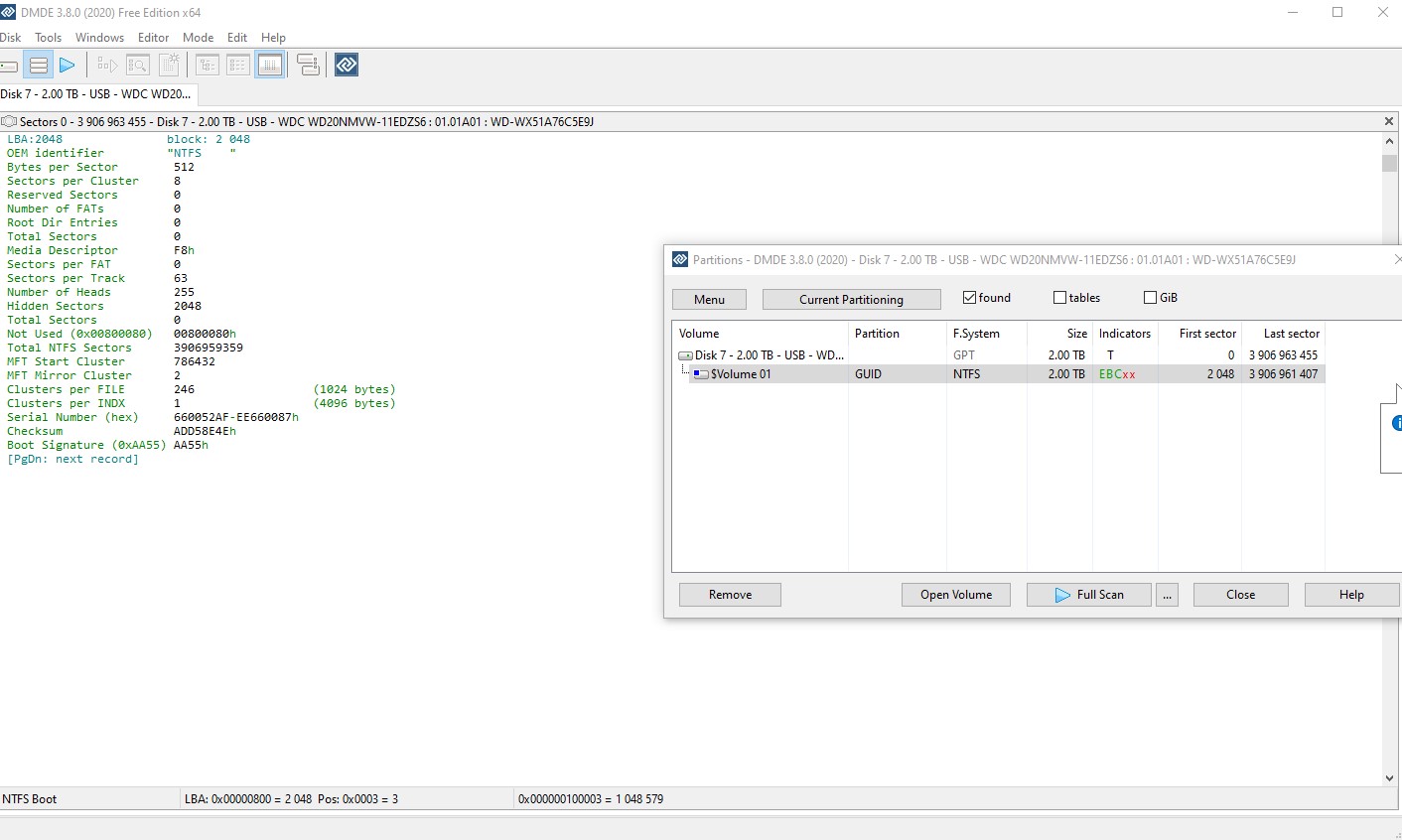Image resolution: width=1402 pixels, height=840 pixels.
Task: Click the blue Full Scan play toolbar icon
Action: coord(68,66)
